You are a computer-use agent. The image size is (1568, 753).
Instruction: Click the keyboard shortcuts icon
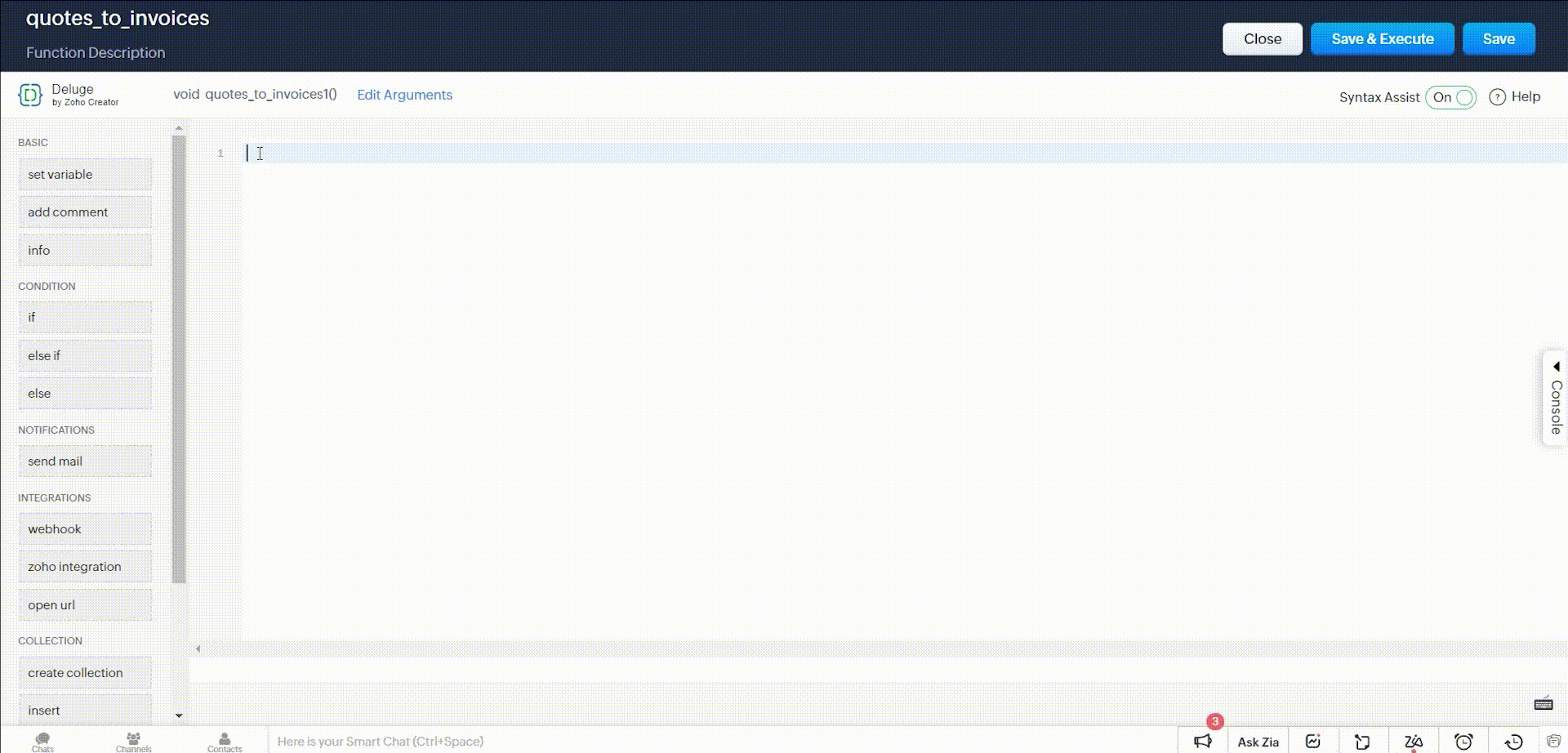coord(1543,704)
